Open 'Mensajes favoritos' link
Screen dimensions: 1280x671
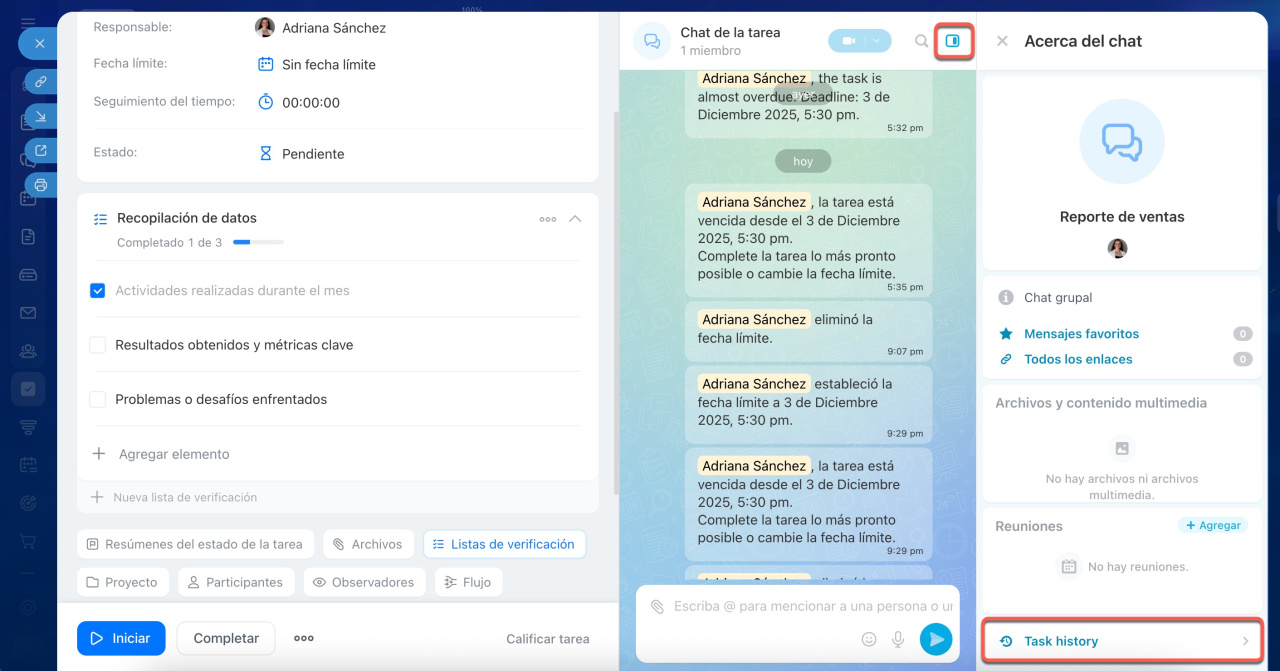1081,334
